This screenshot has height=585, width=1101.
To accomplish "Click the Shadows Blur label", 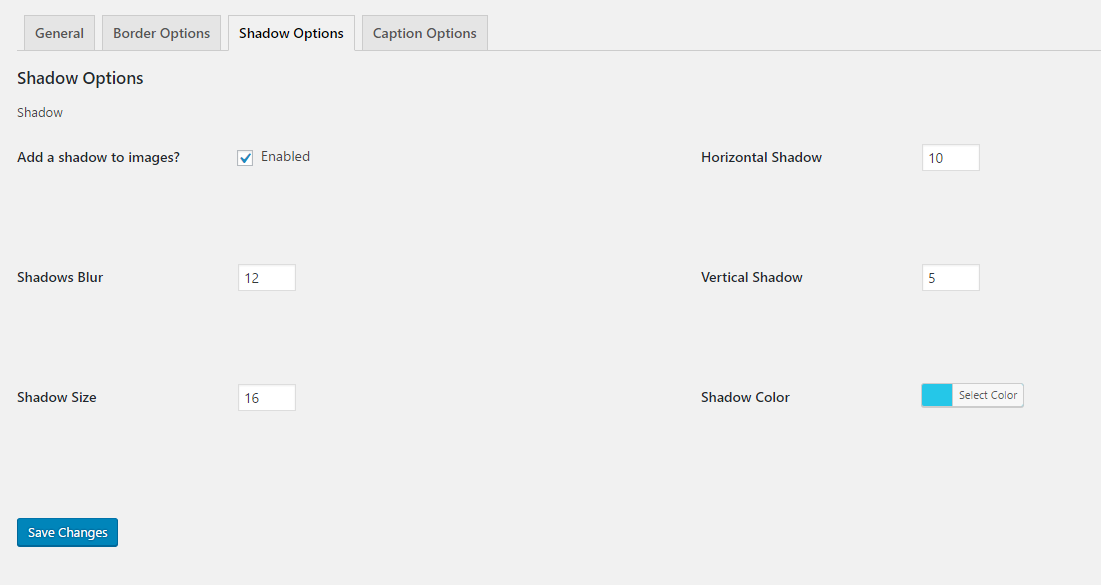I will (60, 278).
